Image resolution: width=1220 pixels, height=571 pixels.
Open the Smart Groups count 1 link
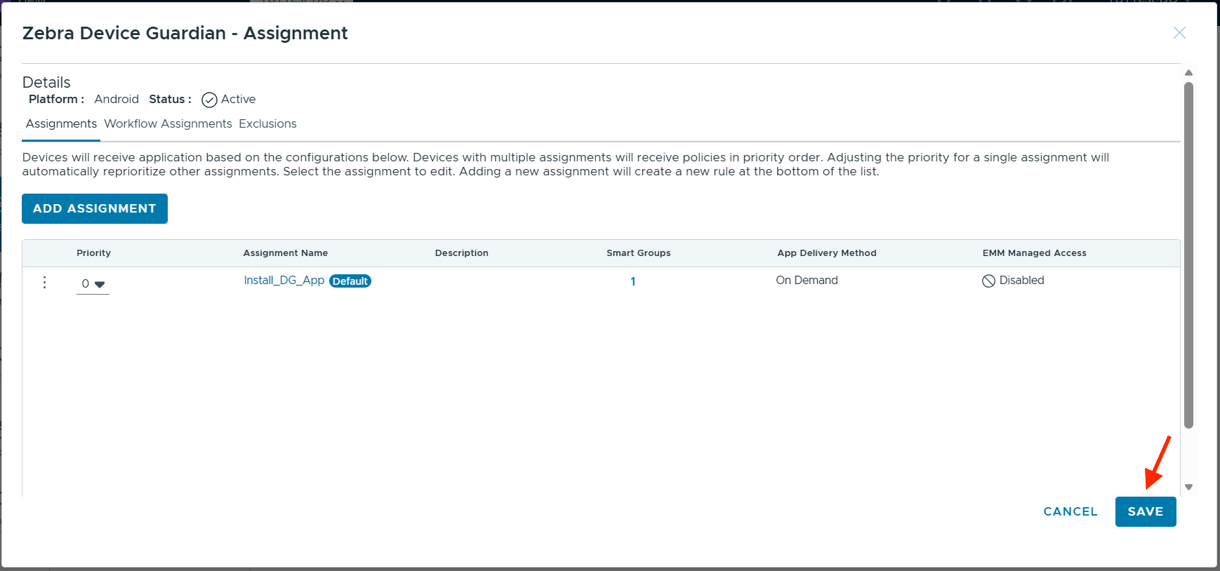633,282
